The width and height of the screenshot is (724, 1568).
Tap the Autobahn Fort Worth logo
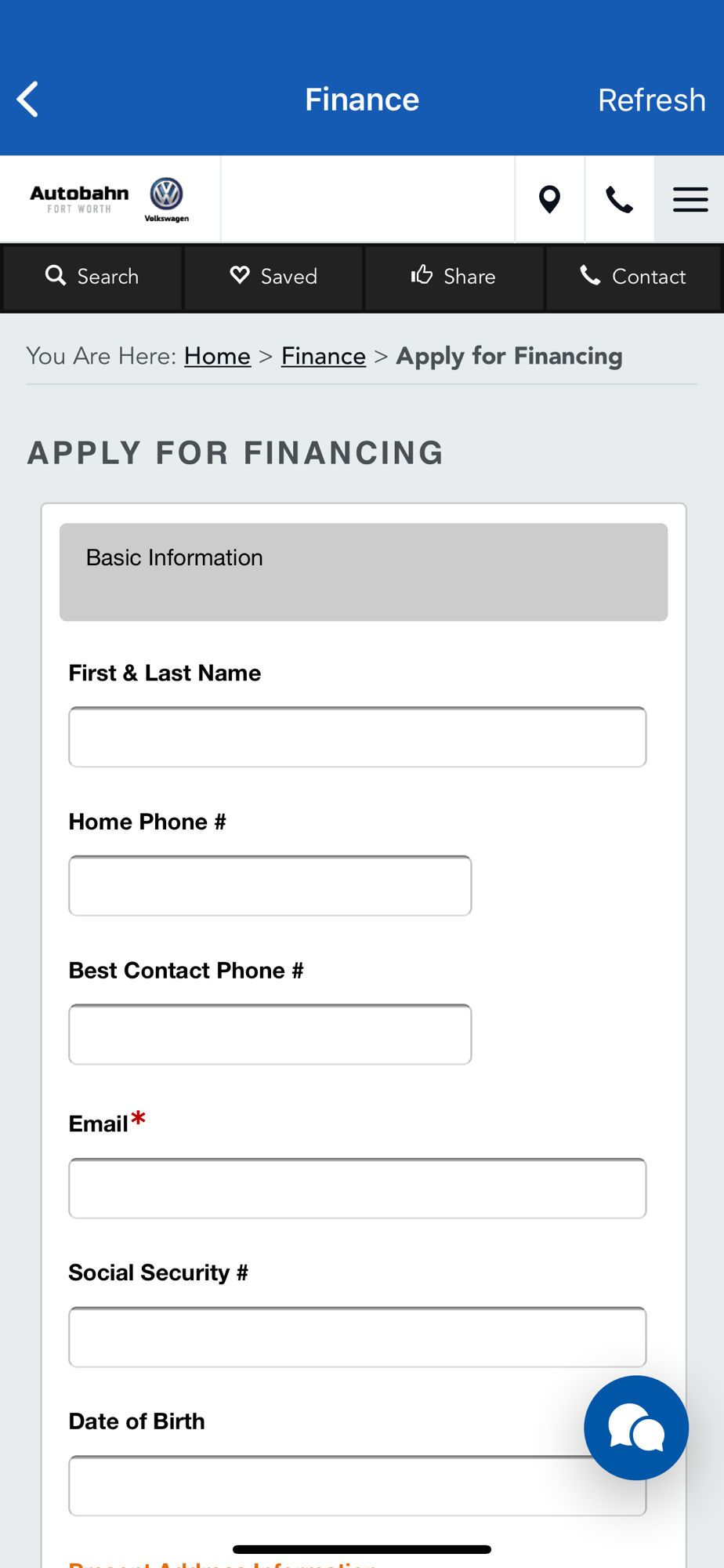pos(79,199)
